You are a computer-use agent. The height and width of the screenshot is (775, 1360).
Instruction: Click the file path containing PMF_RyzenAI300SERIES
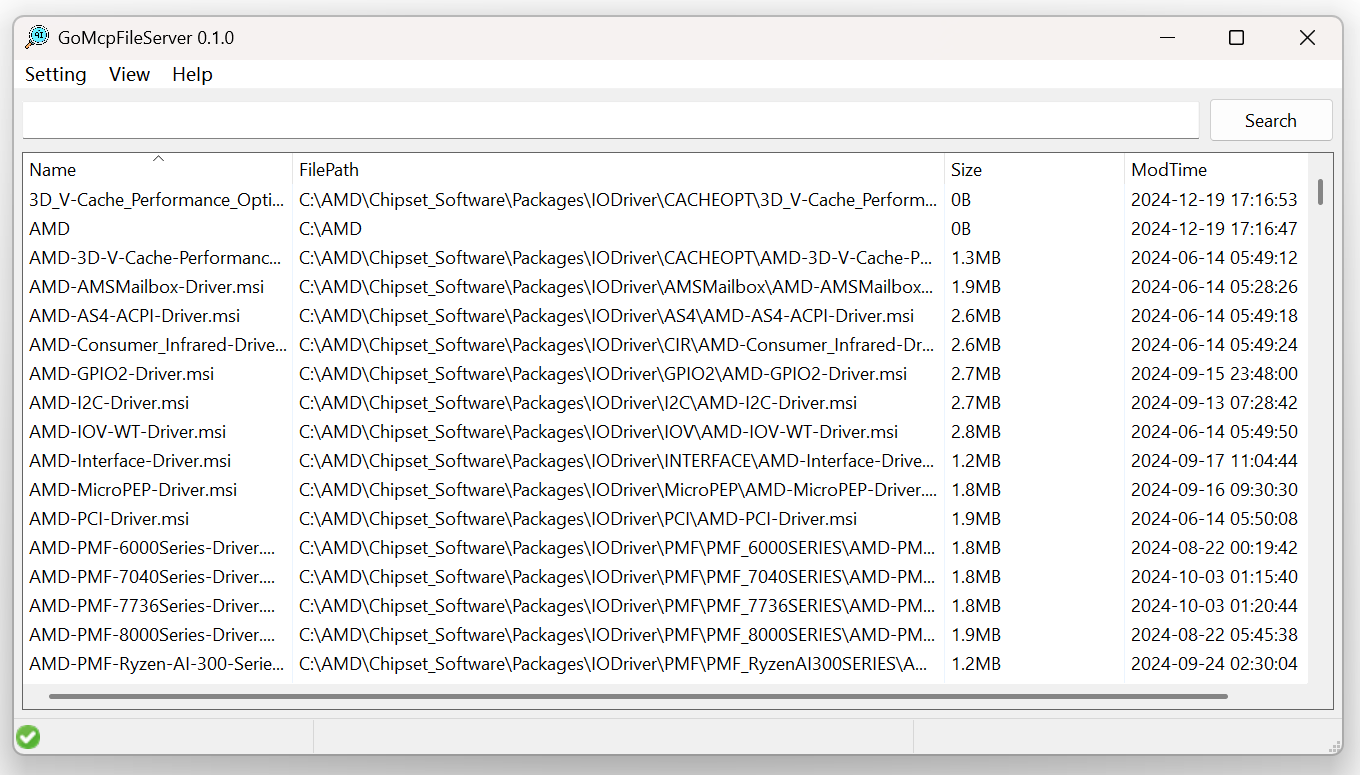pyautogui.click(x=614, y=664)
